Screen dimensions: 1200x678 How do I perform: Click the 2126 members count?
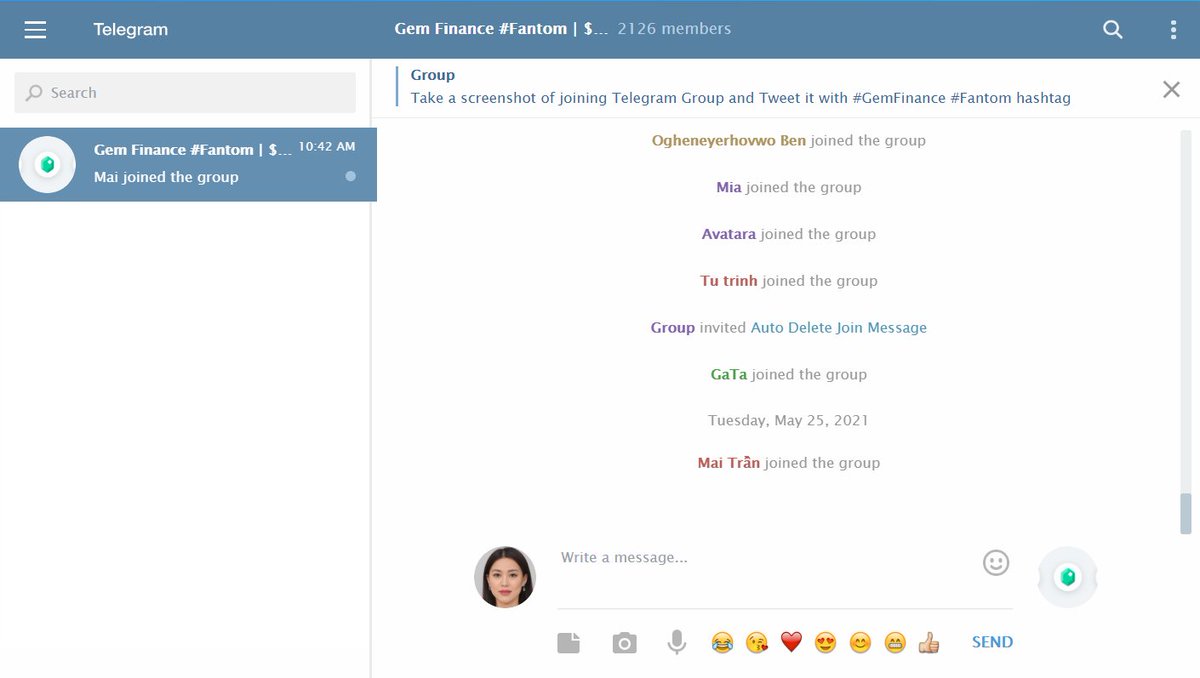click(x=674, y=29)
